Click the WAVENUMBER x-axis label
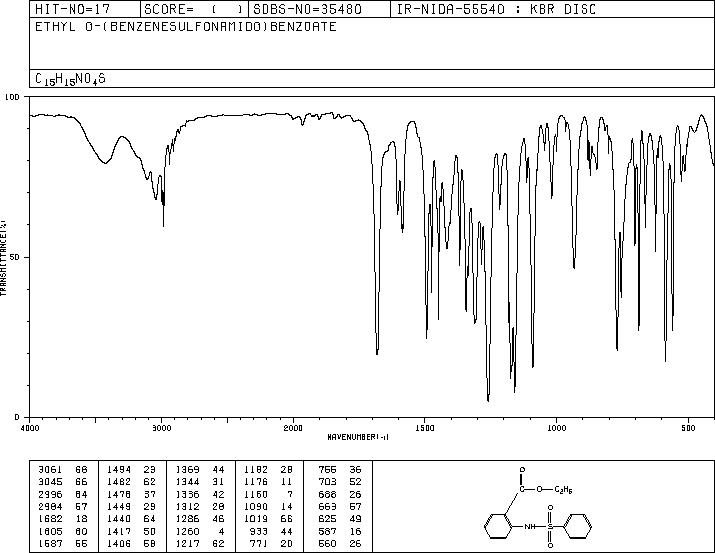The width and height of the screenshot is (715, 553). coord(357,437)
